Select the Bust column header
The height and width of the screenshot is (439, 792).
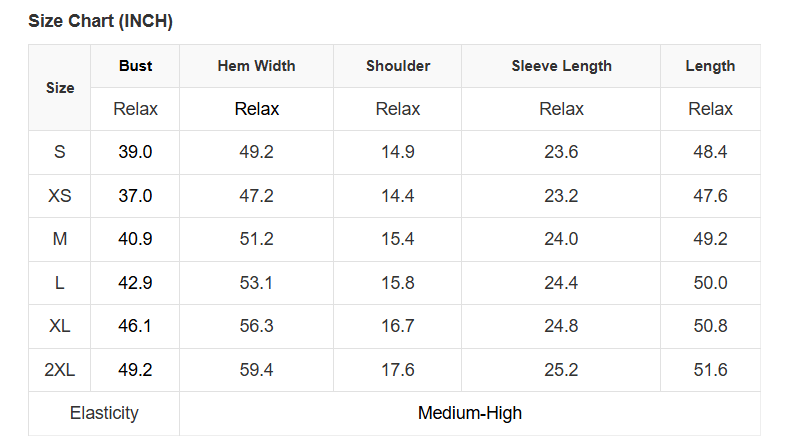(x=136, y=66)
